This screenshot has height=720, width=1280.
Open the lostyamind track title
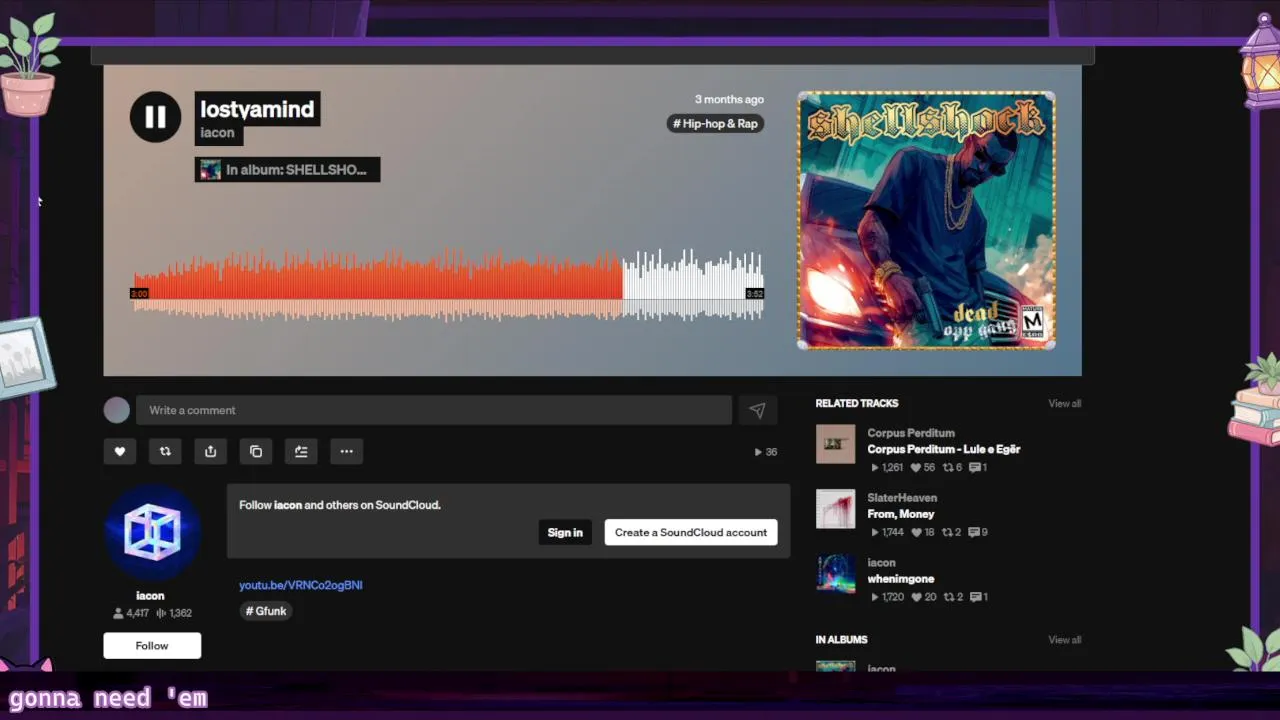pyautogui.click(x=257, y=109)
